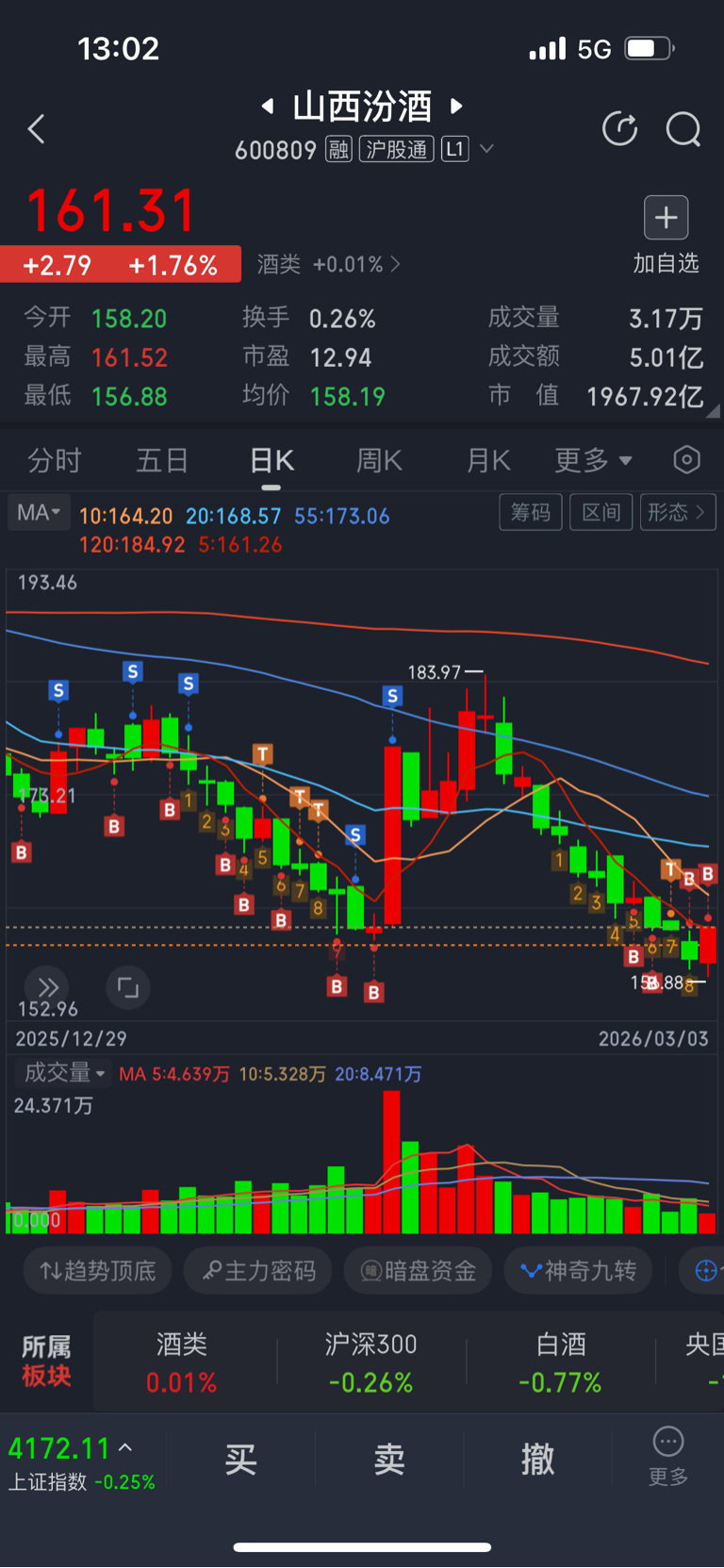Tap the 所属板块 label
Viewport: 724px width, 1568px height.
(46, 1362)
